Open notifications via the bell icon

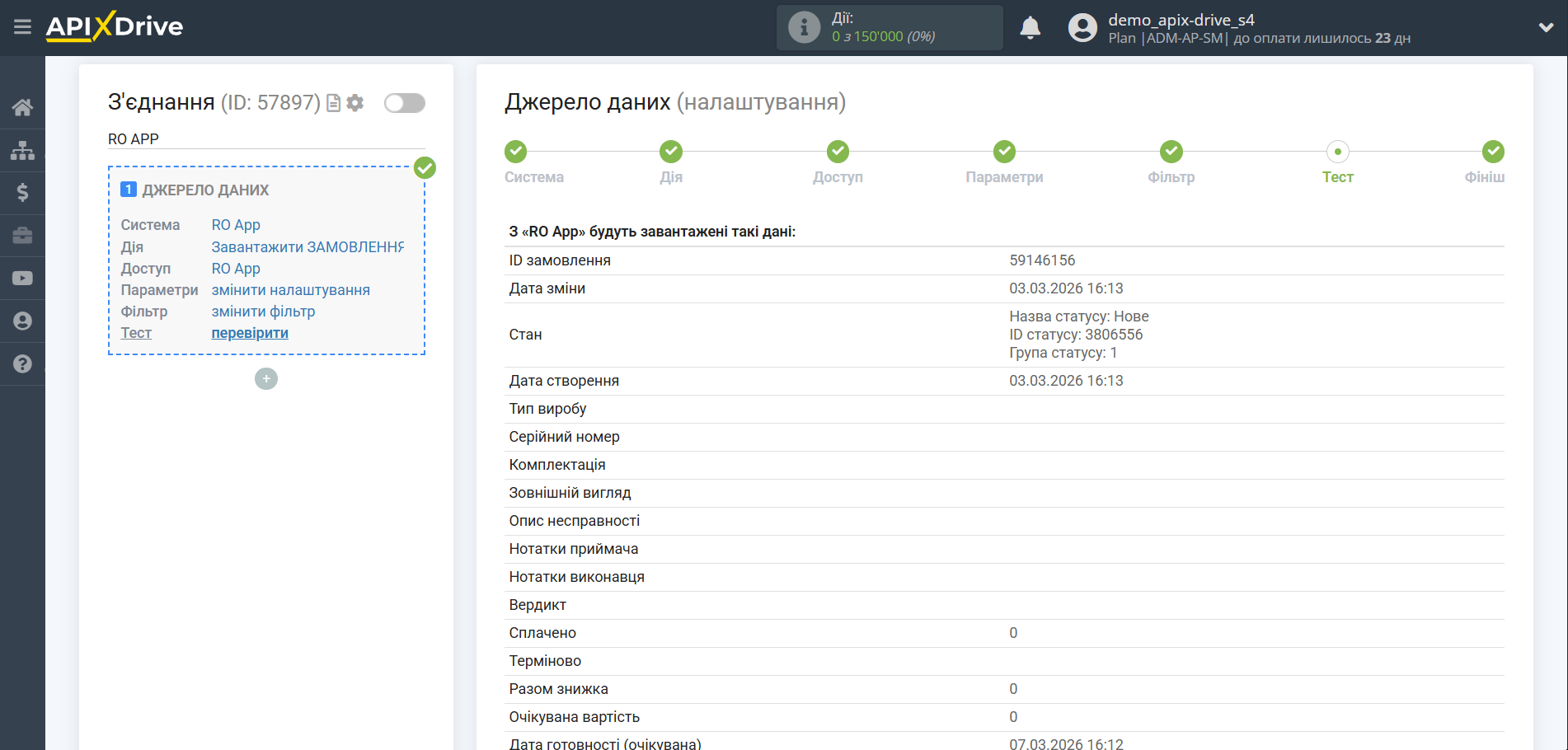(1030, 27)
